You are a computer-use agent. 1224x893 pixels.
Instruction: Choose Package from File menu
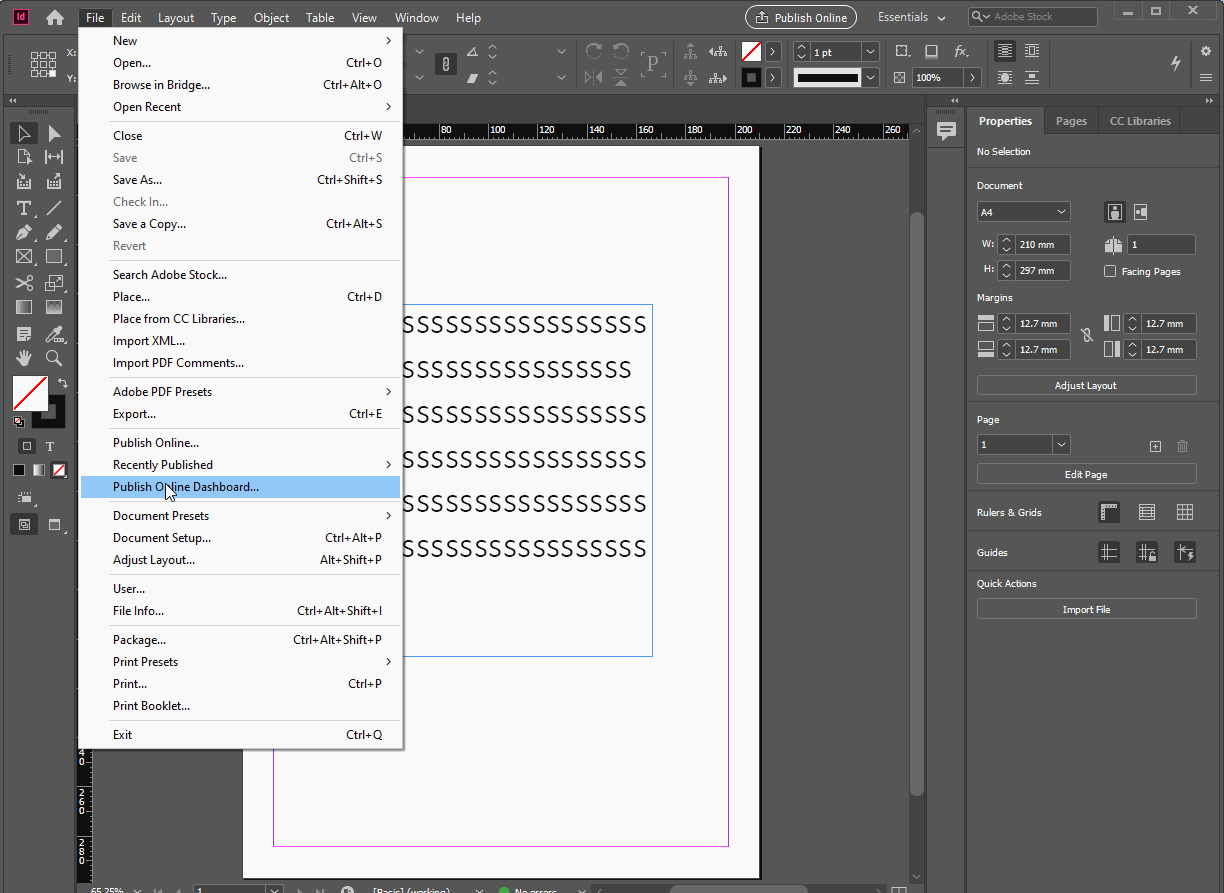click(x=240, y=640)
